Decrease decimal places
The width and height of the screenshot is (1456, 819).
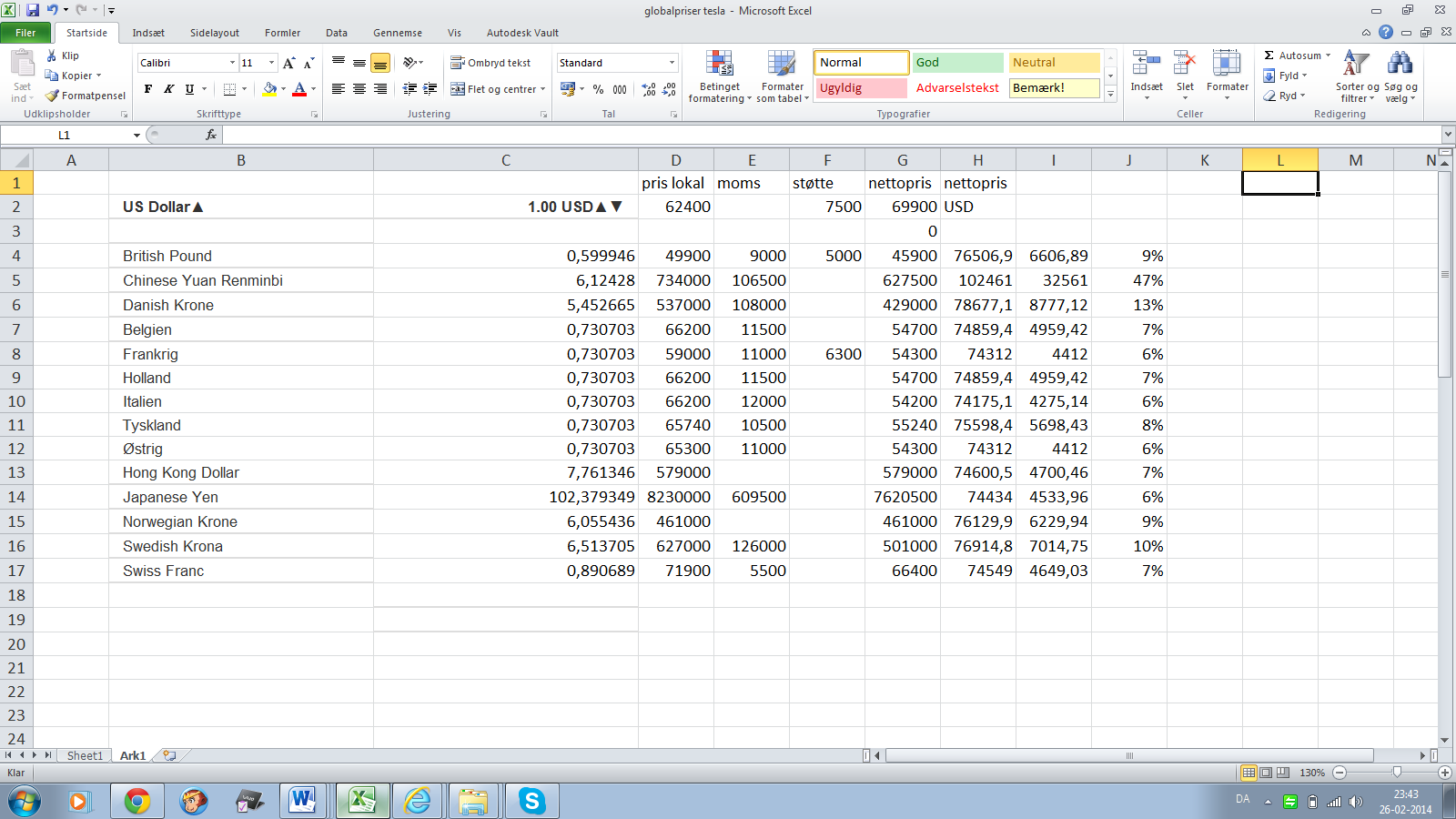tap(669, 89)
